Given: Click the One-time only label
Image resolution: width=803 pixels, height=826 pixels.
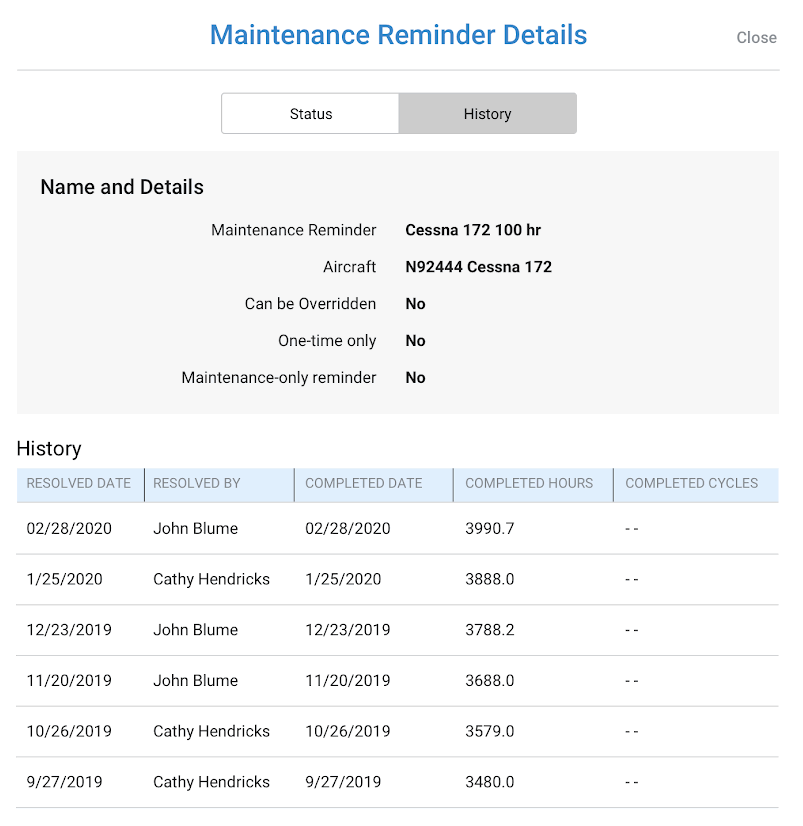Looking at the screenshot, I should point(327,341).
